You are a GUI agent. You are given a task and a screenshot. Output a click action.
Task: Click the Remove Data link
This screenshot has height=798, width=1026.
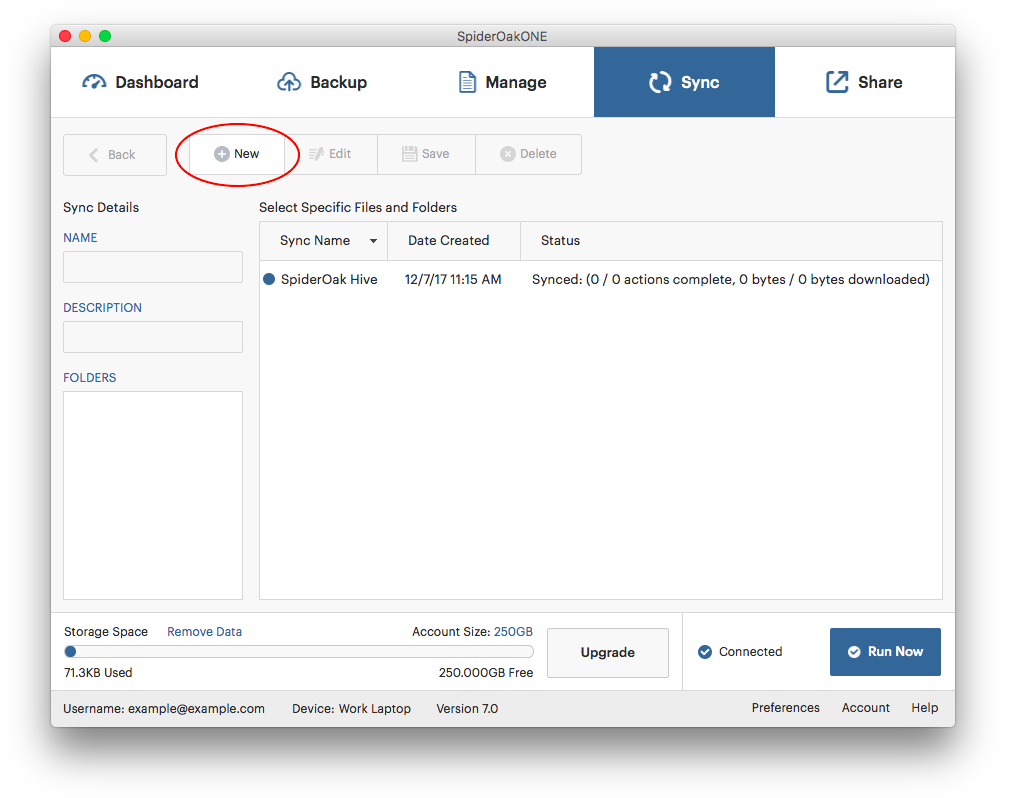click(x=204, y=631)
